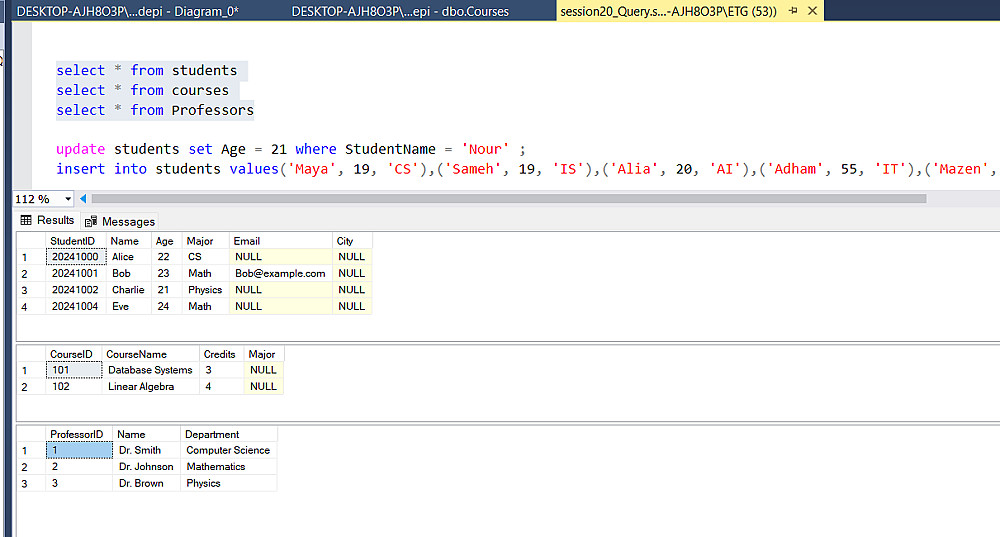Click the StudentID column header
1000x537 pixels.
coord(75,241)
